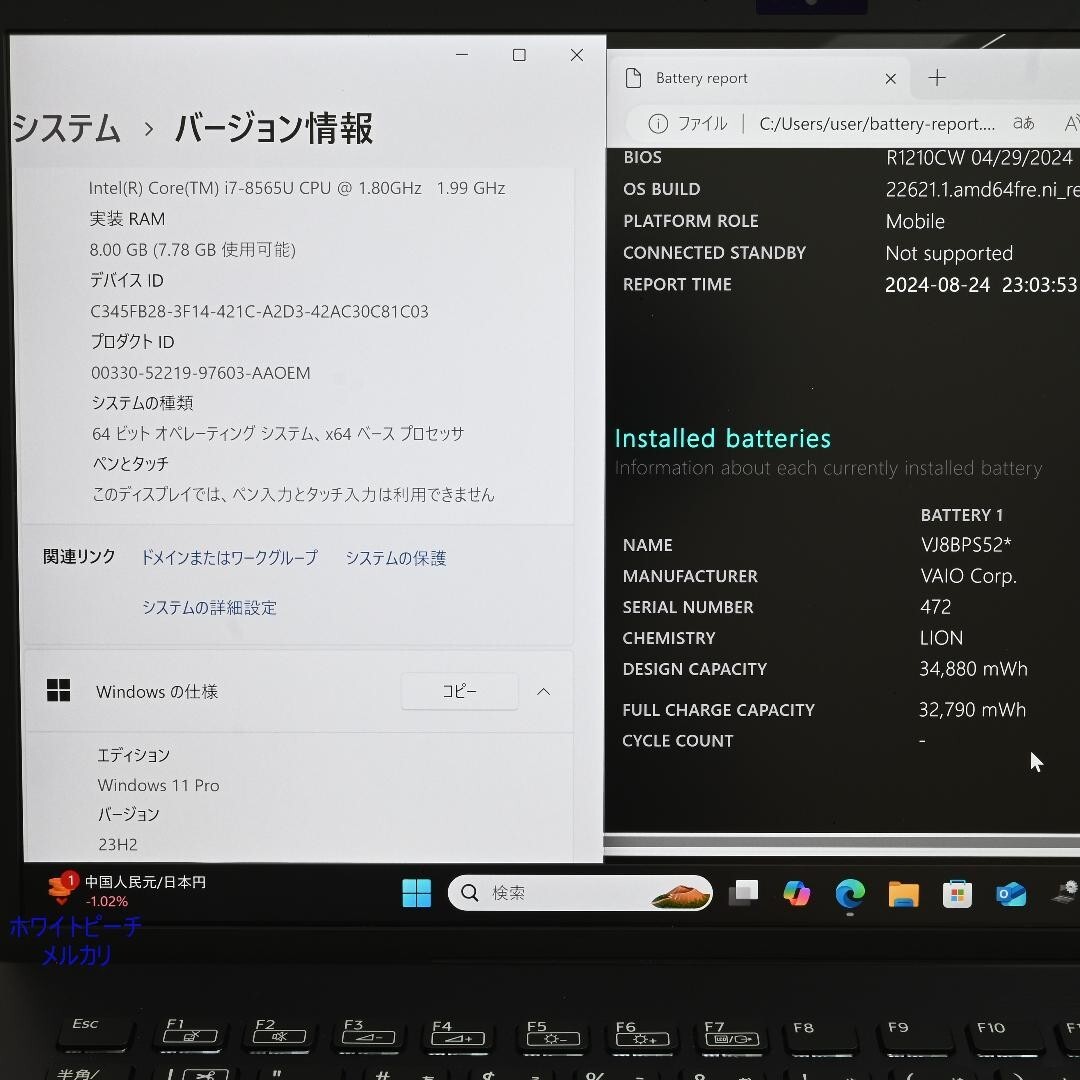Select the device ID C345FB28-3F14-421C-A2D3-42AC30C81C03
The width and height of the screenshot is (1080, 1080).
259,311
